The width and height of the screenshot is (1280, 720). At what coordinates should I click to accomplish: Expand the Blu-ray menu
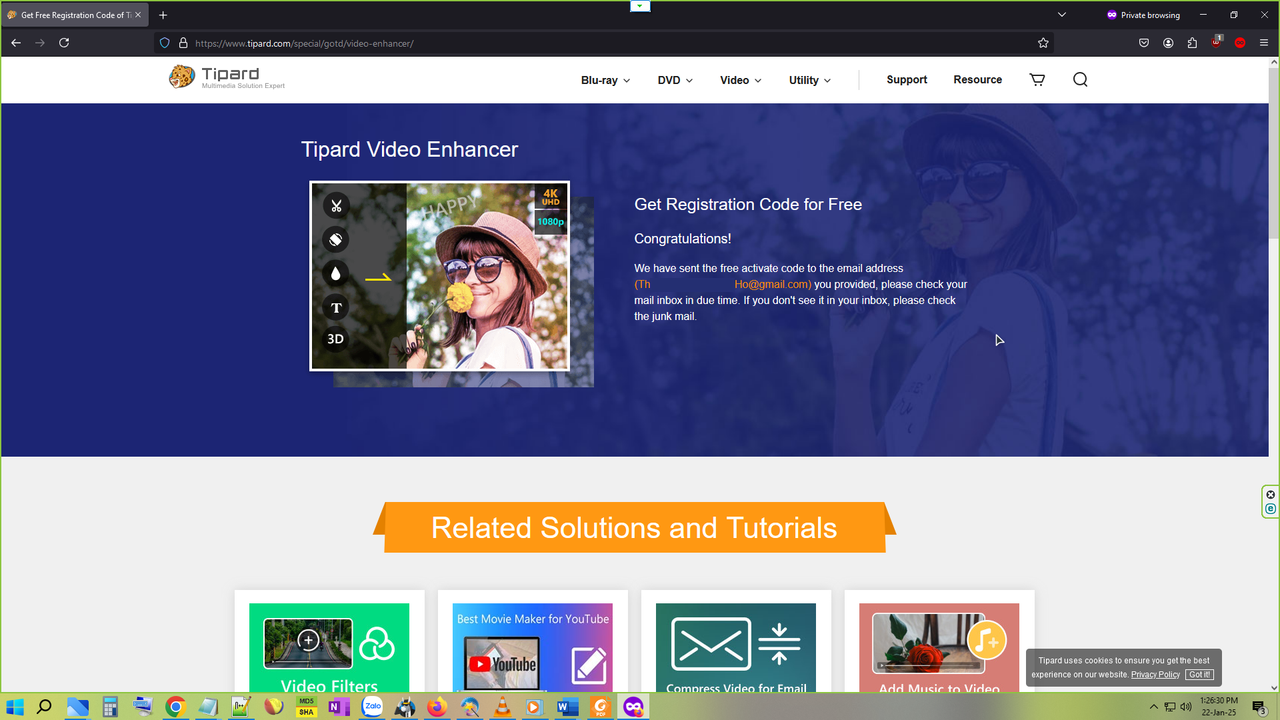click(x=605, y=80)
